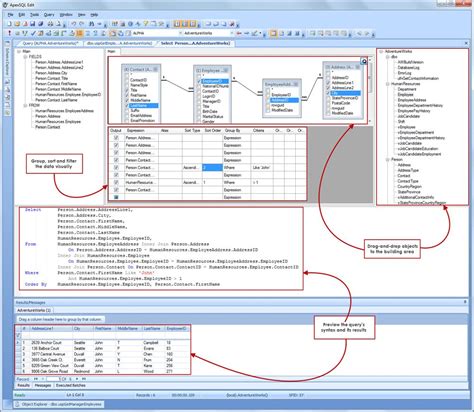Image resolution: width=474 pixels, height=412 pixels.
Task: Select Person.Contact.LastName in FIELDS tree
Action: click(x=56, y=100)
